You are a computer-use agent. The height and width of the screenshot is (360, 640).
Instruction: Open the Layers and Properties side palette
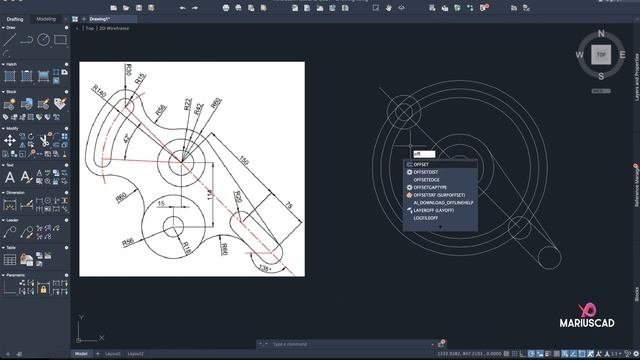coord(636,78)
